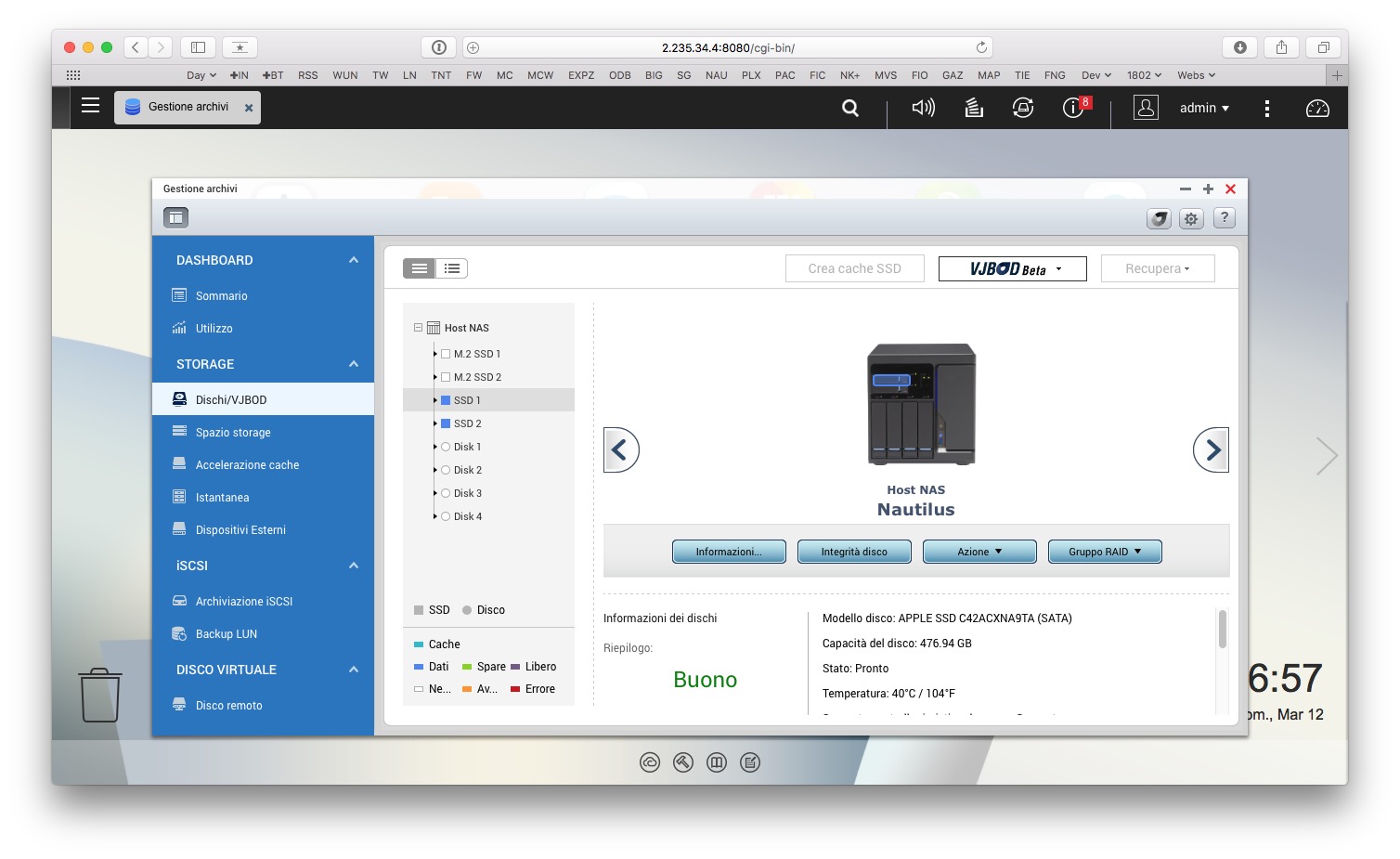The height and width of the screenshot is (859, 1400).
Task: Click the Safari address bar
Action: pos(727,47)
